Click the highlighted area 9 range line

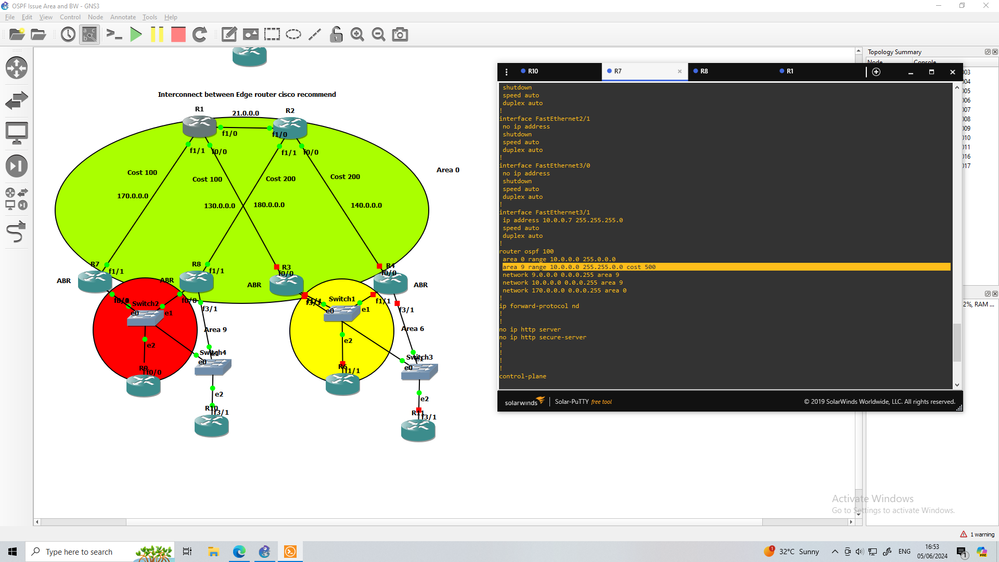(x=726, y=267)
